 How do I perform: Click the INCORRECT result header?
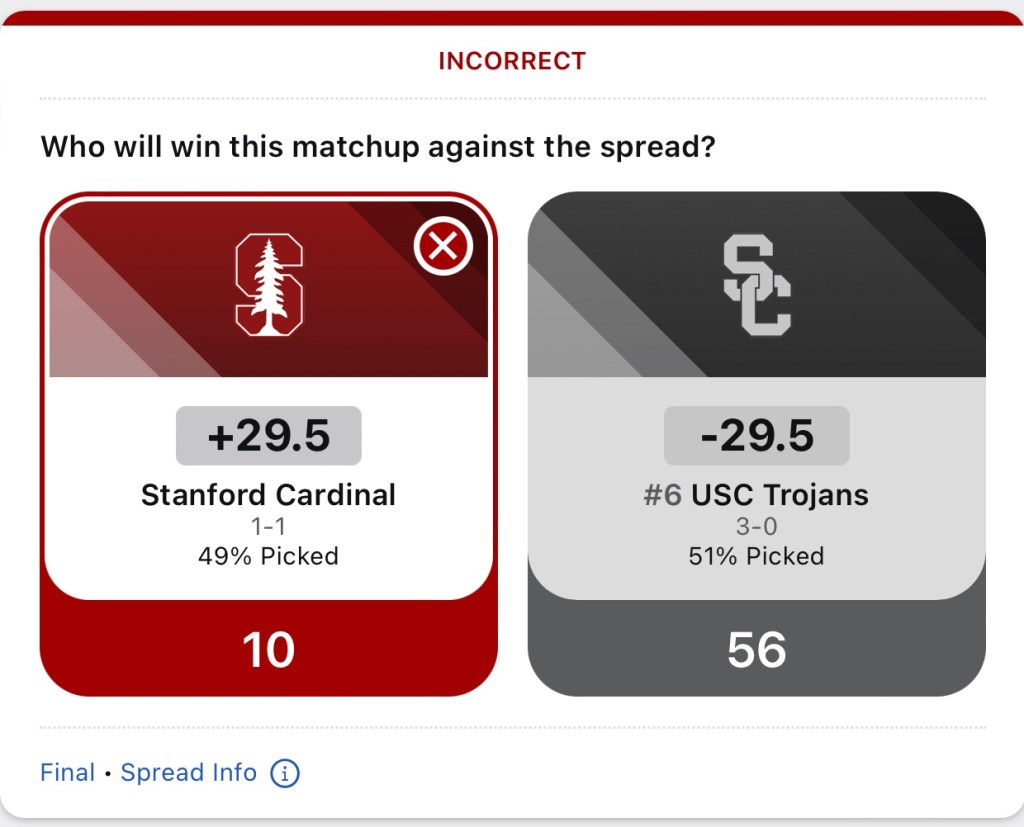point(512,61)
